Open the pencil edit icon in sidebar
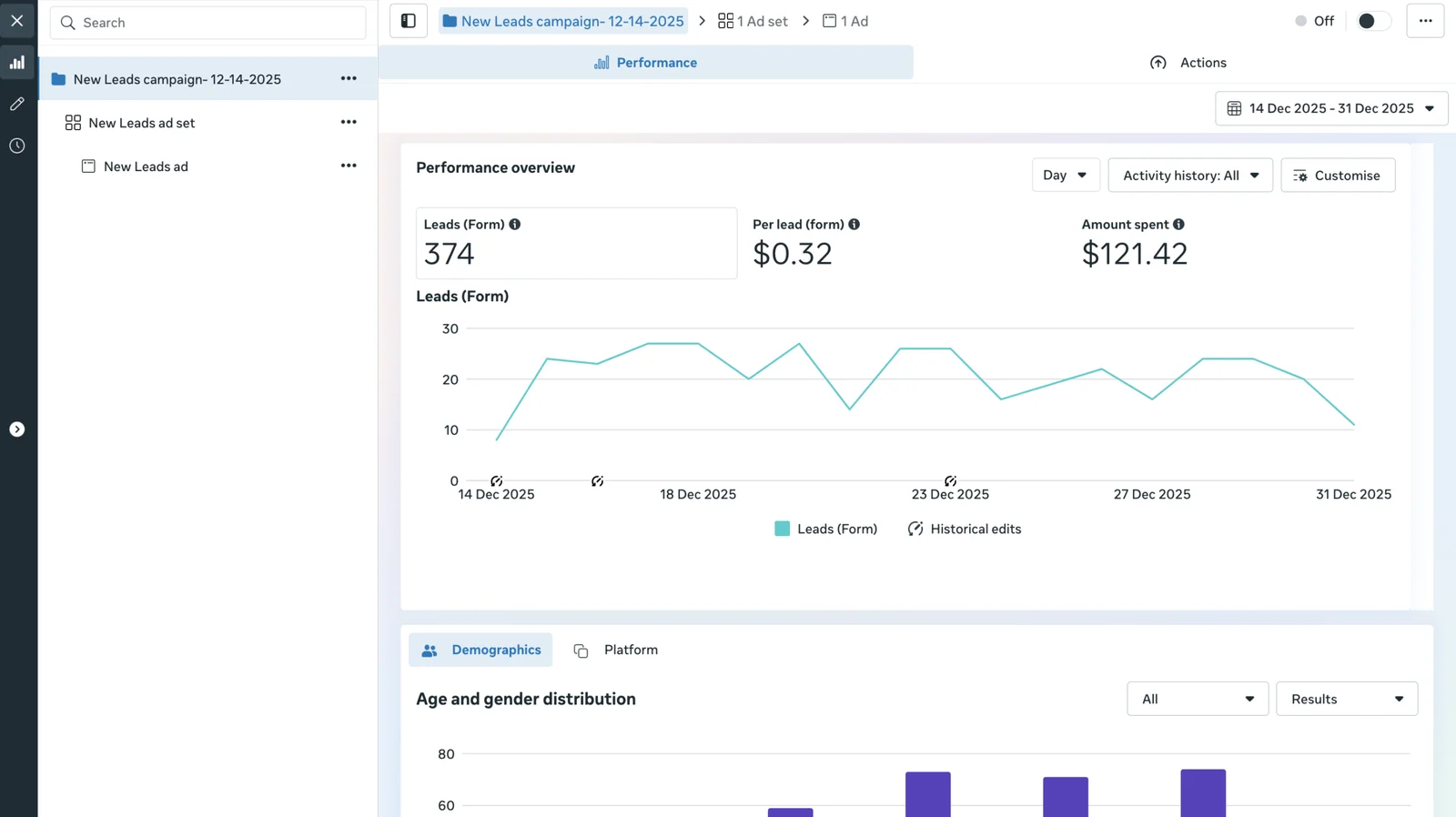Viewport: 1456px width, 817px height. 17,105
